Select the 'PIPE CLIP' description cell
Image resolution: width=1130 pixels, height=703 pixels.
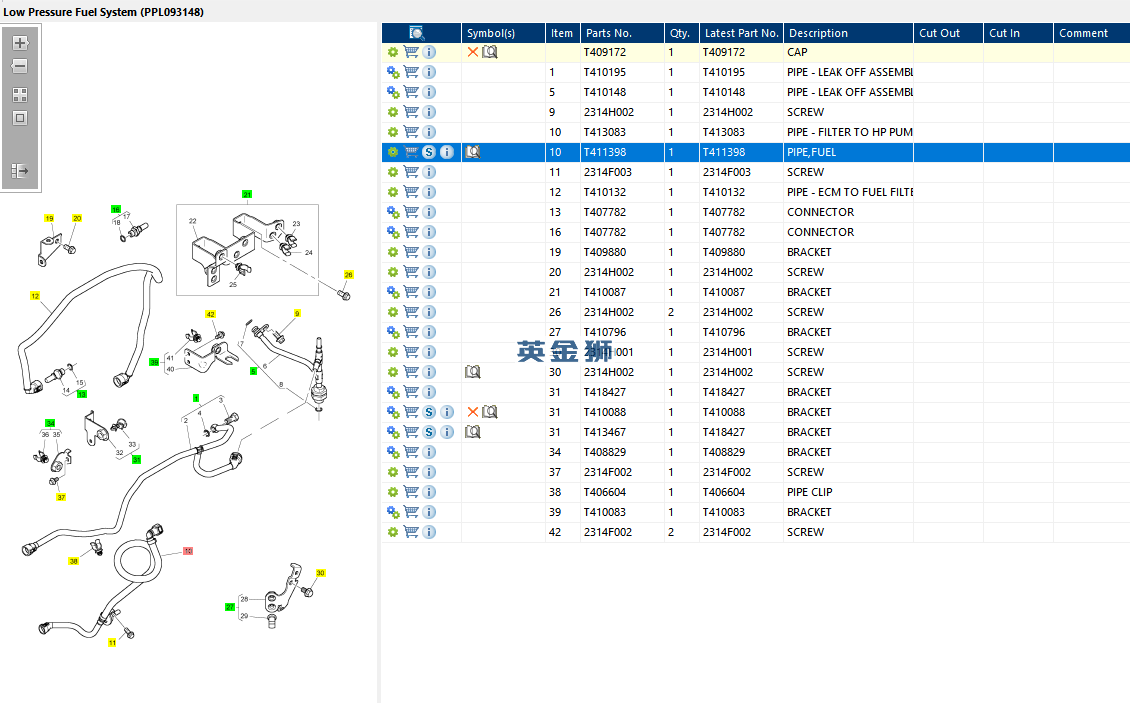(848, 492)
